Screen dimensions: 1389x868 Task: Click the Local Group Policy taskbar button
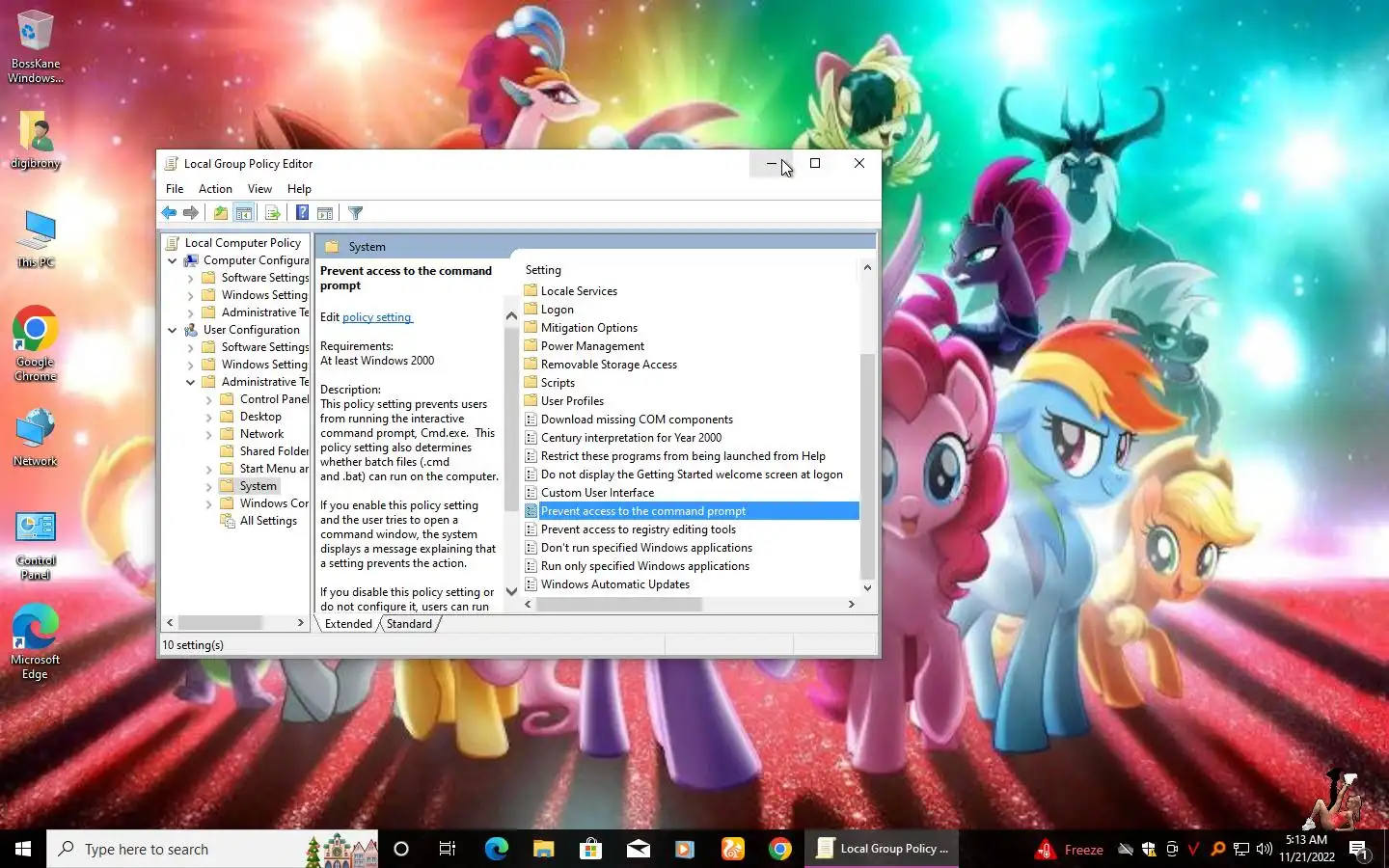pos(882,849)
